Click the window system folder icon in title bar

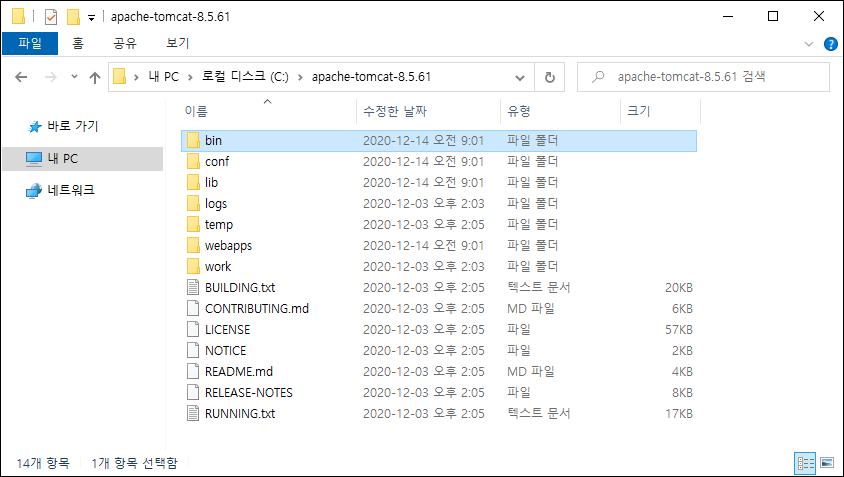click(18, 17)
